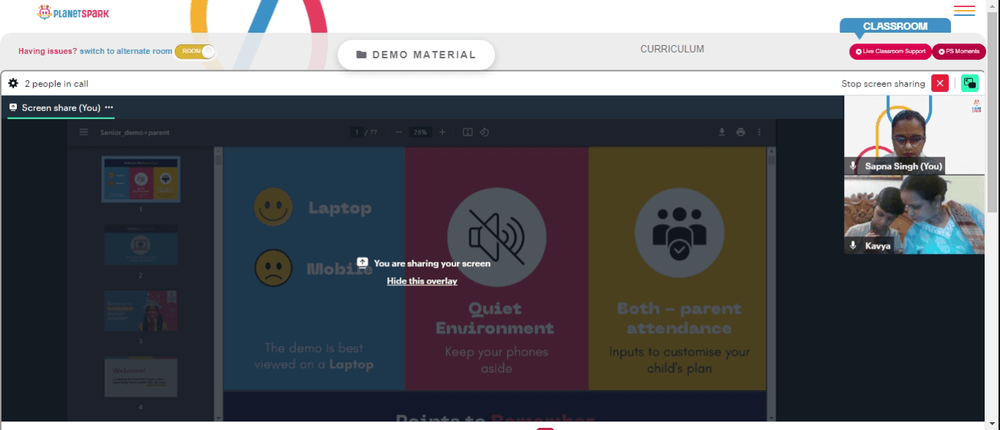This screenshot has width=1000, height=430.
Task: Open the PlanetSpark hamburger menu
Action: [964, 11]
